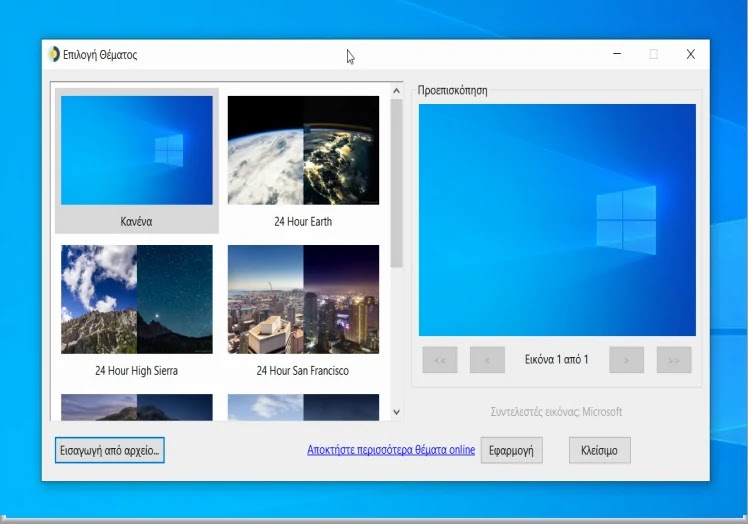The height and width of the screenshot is (524, 748).
Task: Click the Συντελεστές εικόνας: Microsoft text
Action: tap(556, 411)
